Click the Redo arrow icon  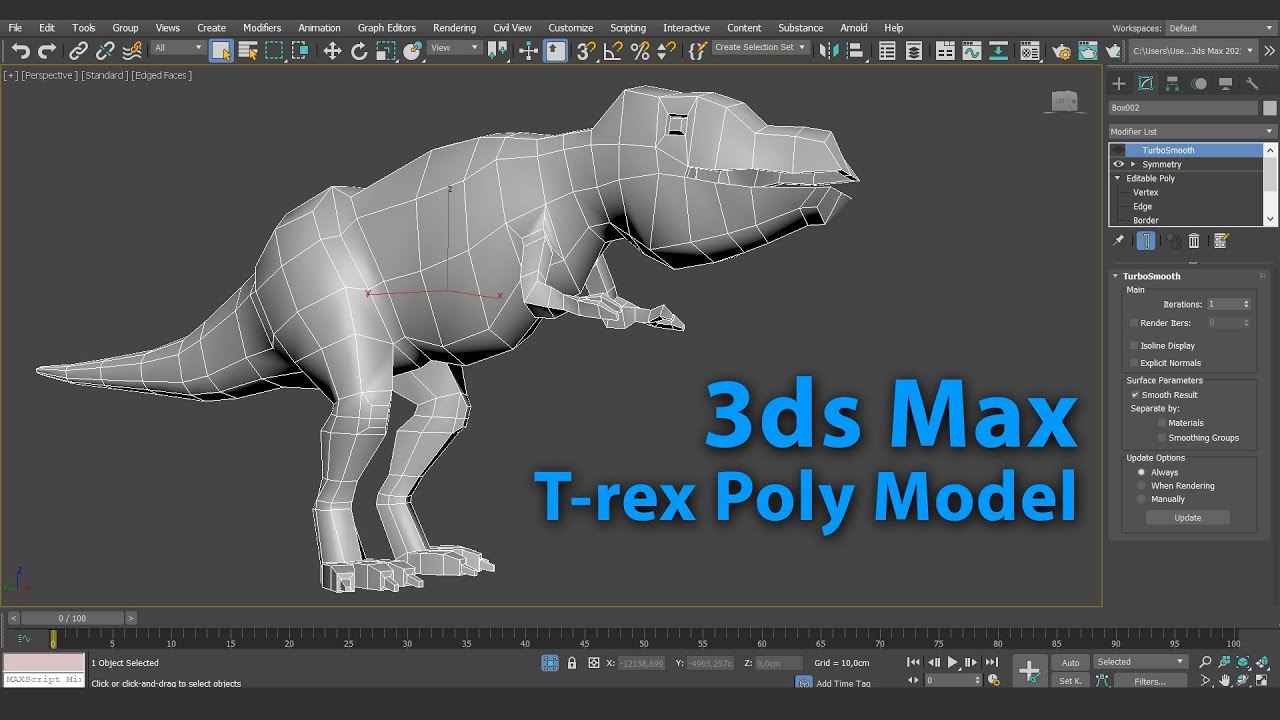(x=46, y=51)
